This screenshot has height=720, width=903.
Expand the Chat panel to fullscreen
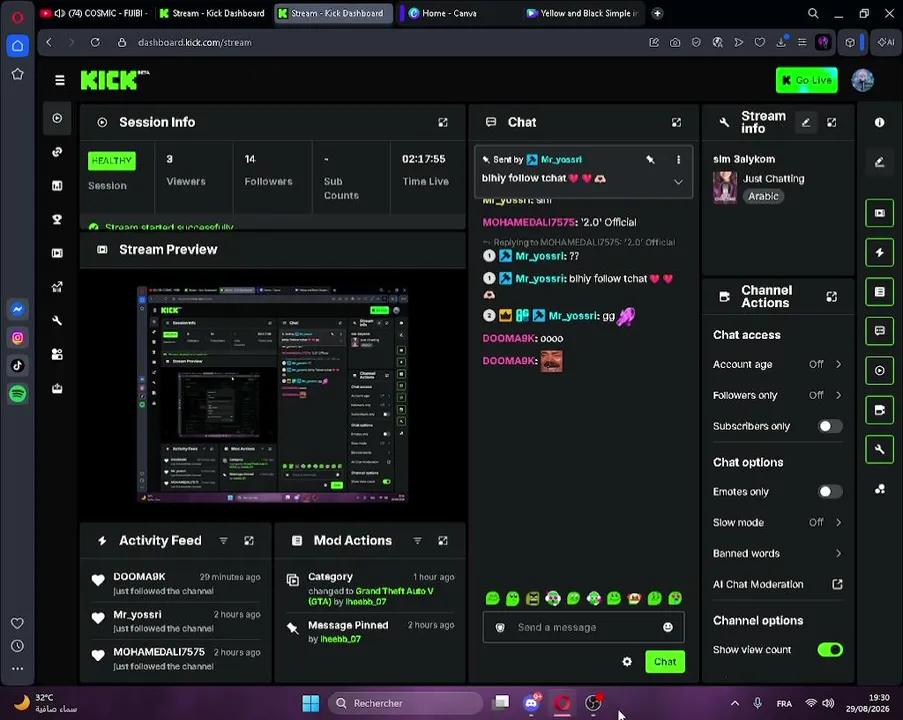point(676,122)
